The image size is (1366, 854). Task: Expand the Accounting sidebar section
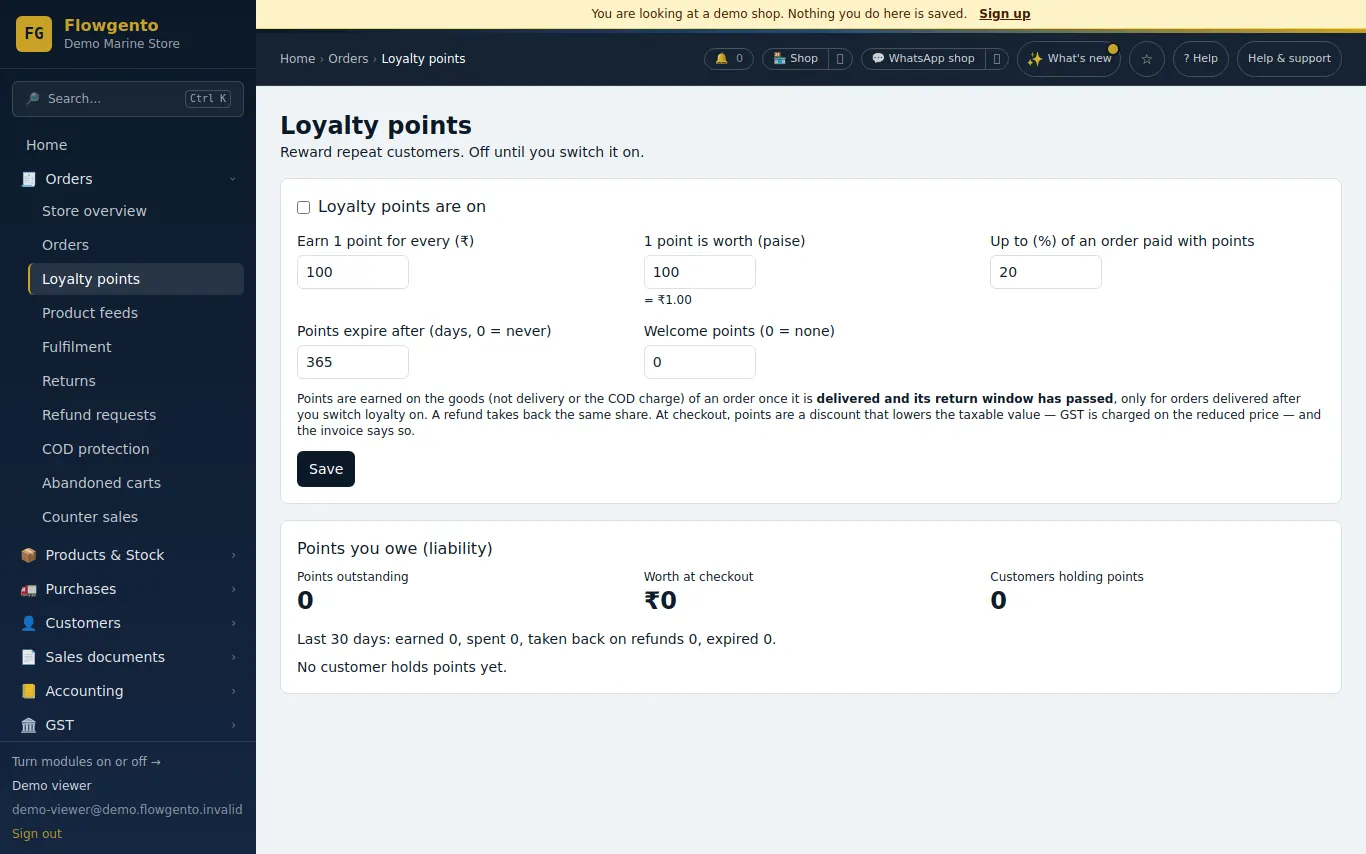(x=128, y=691)
